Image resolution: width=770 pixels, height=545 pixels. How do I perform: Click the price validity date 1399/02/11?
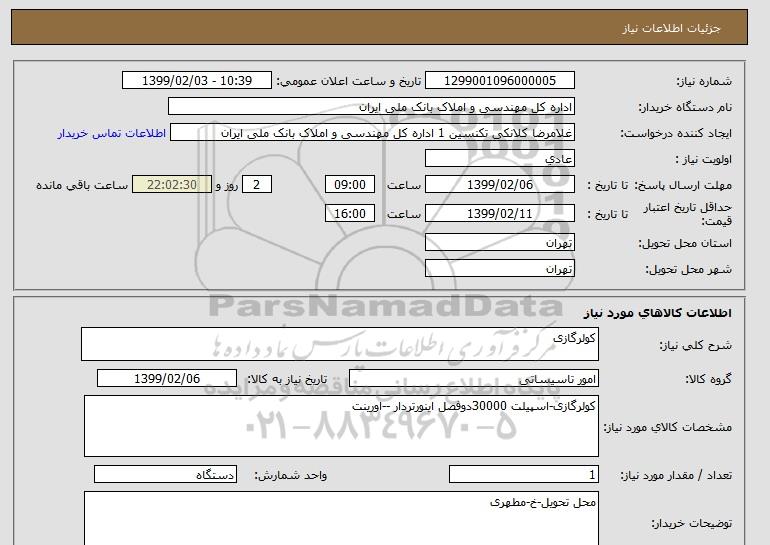499,214
